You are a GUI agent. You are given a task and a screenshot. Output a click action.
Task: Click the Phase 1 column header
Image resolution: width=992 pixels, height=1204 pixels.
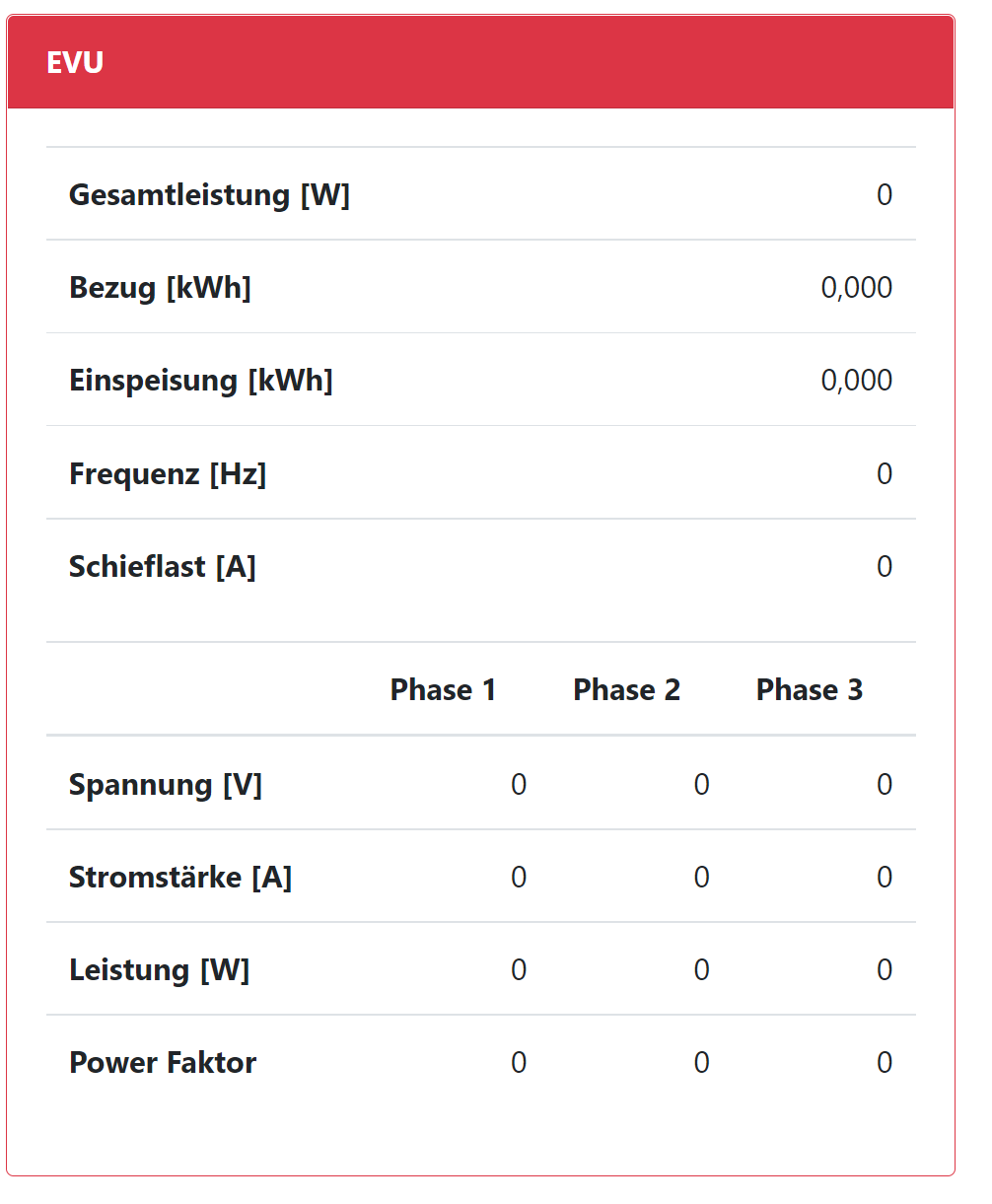(x=443, y=689)
